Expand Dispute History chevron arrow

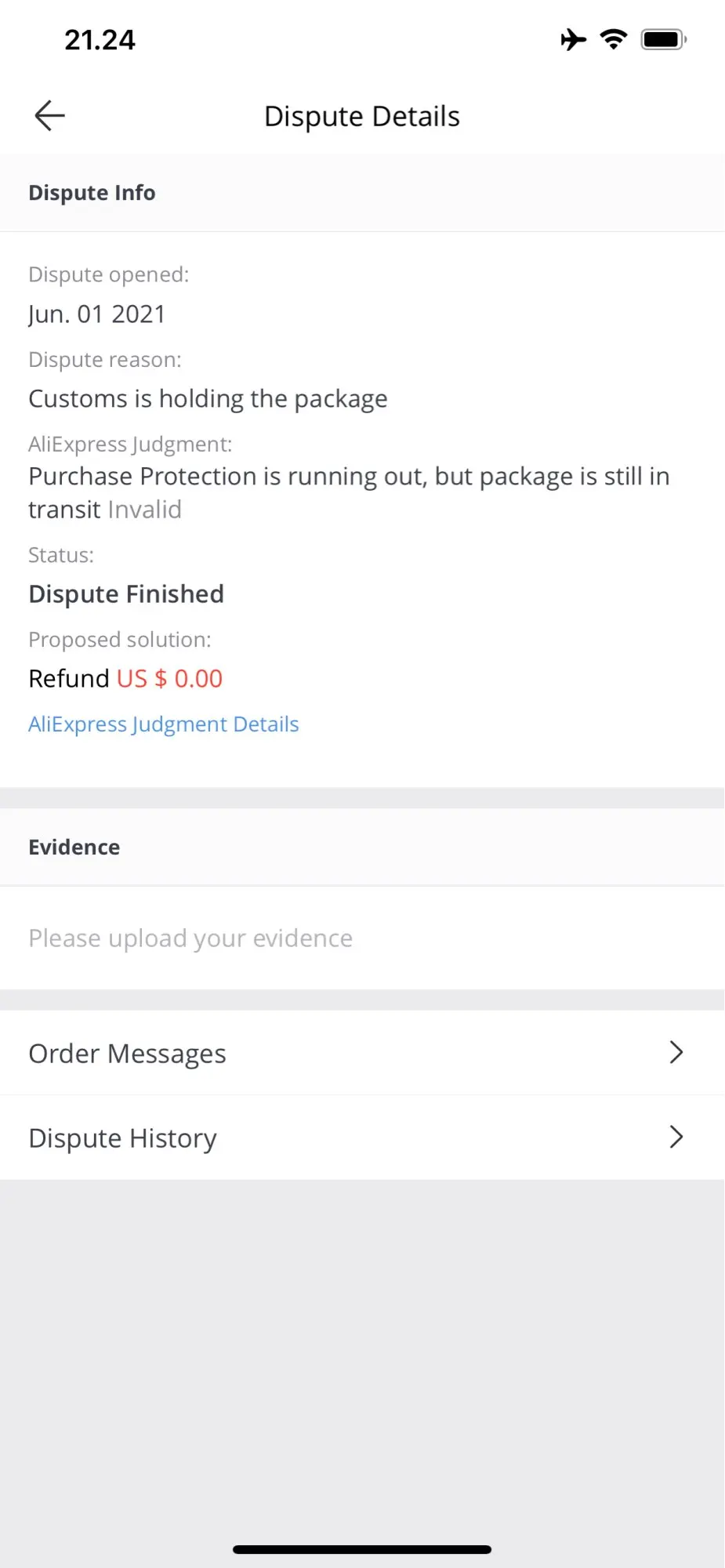pos(676,1137)
